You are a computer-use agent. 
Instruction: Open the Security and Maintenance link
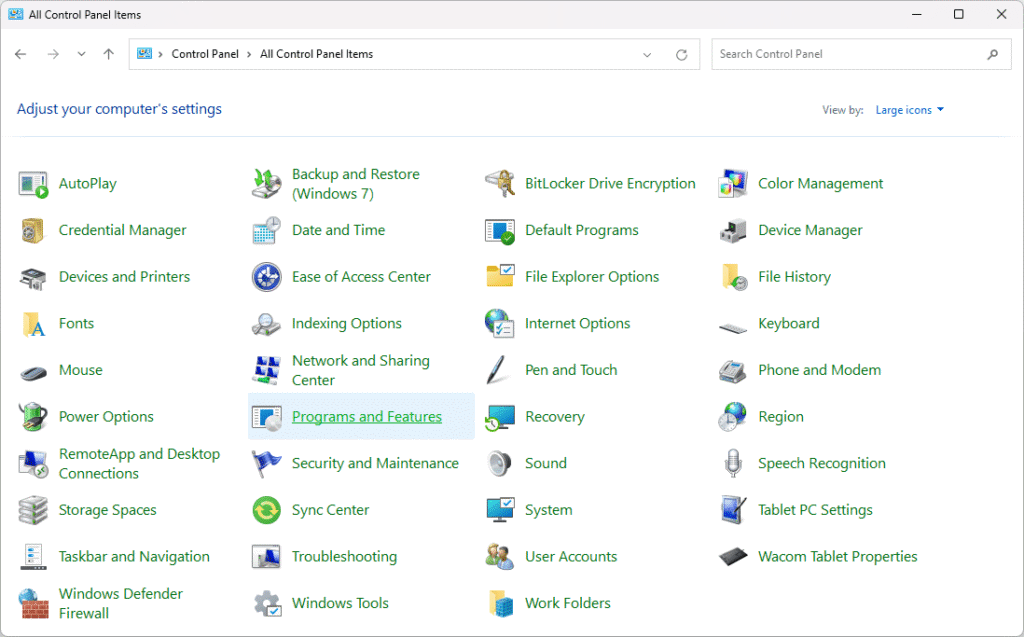375,463
